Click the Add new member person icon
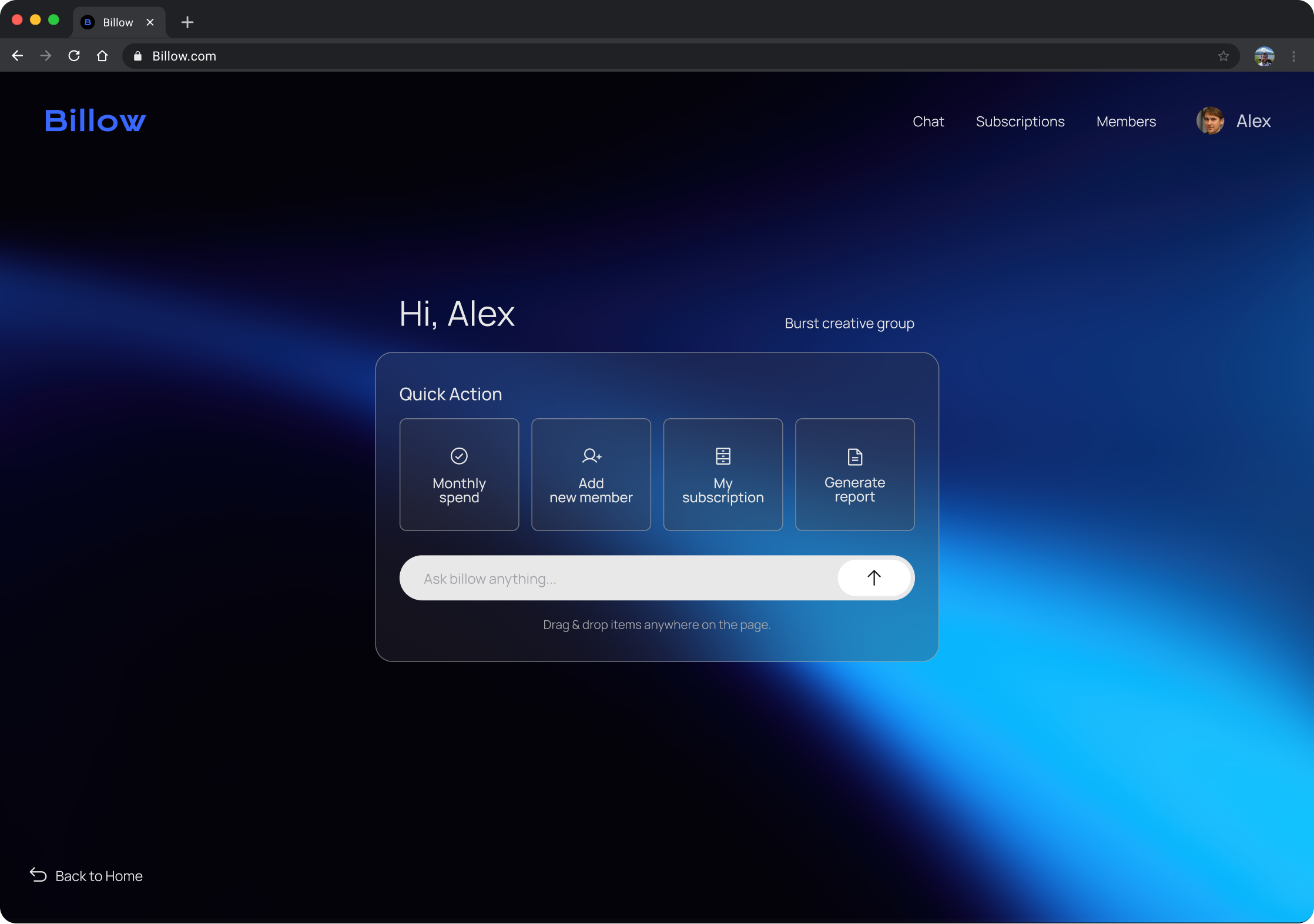The height and width of the screenshot is (924, 1314). pyautogui.click(x=591, y=456)
